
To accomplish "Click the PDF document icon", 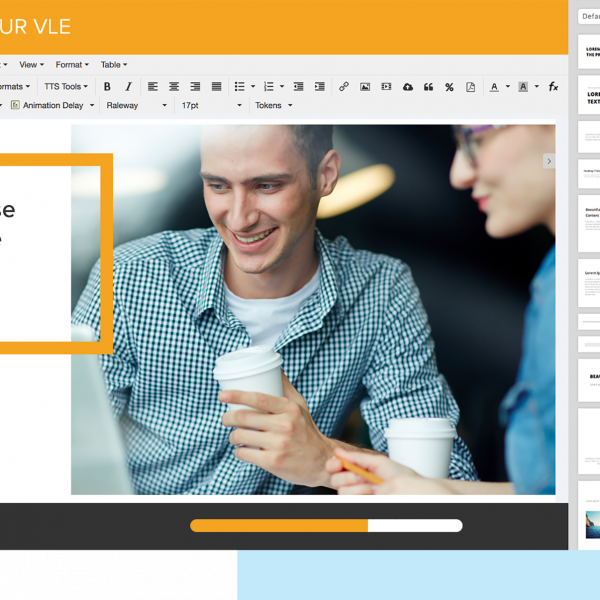I will click(471, 87).
